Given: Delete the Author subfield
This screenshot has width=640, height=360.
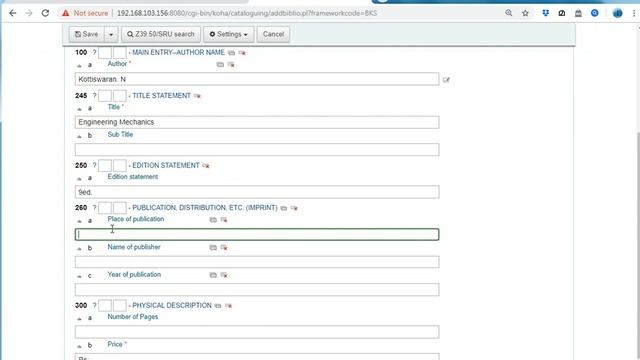Looking at the screenshot, I should 231,64.
